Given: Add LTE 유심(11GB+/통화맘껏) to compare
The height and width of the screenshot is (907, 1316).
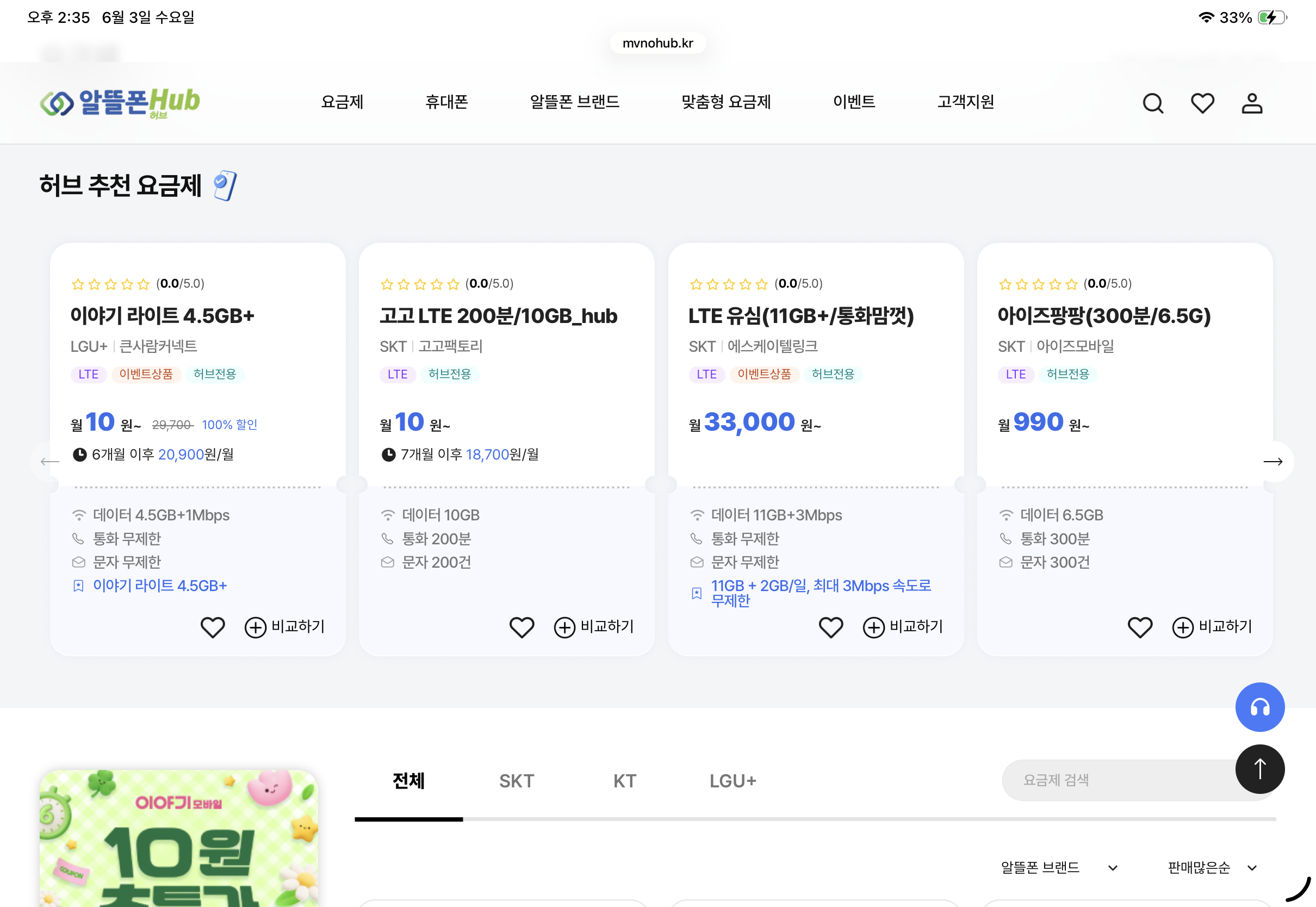Looking at the screenshot, I should pyautogui.click(x=903, y=627).
